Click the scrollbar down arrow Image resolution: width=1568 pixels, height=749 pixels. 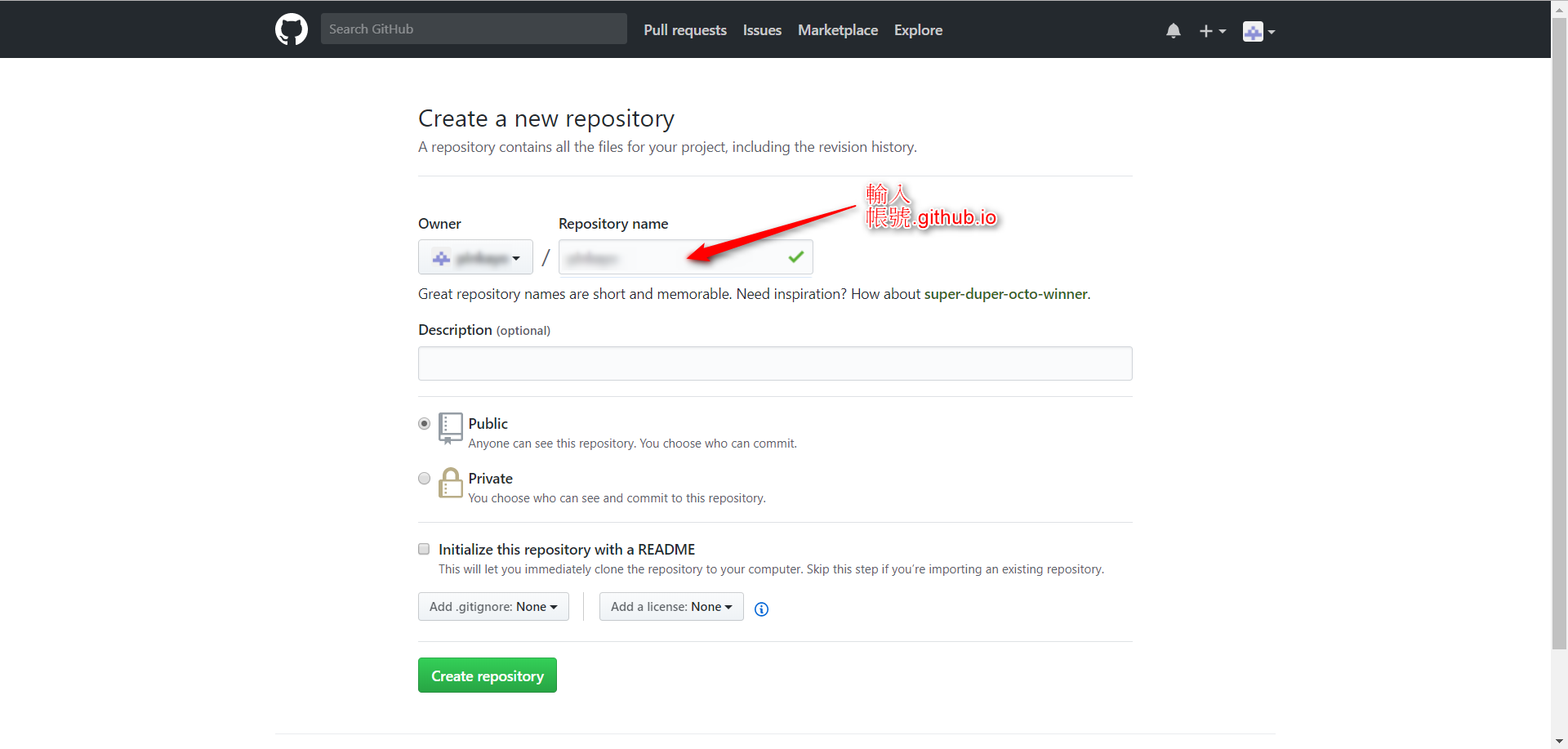pyautogui.click(x=1559, y=742)
